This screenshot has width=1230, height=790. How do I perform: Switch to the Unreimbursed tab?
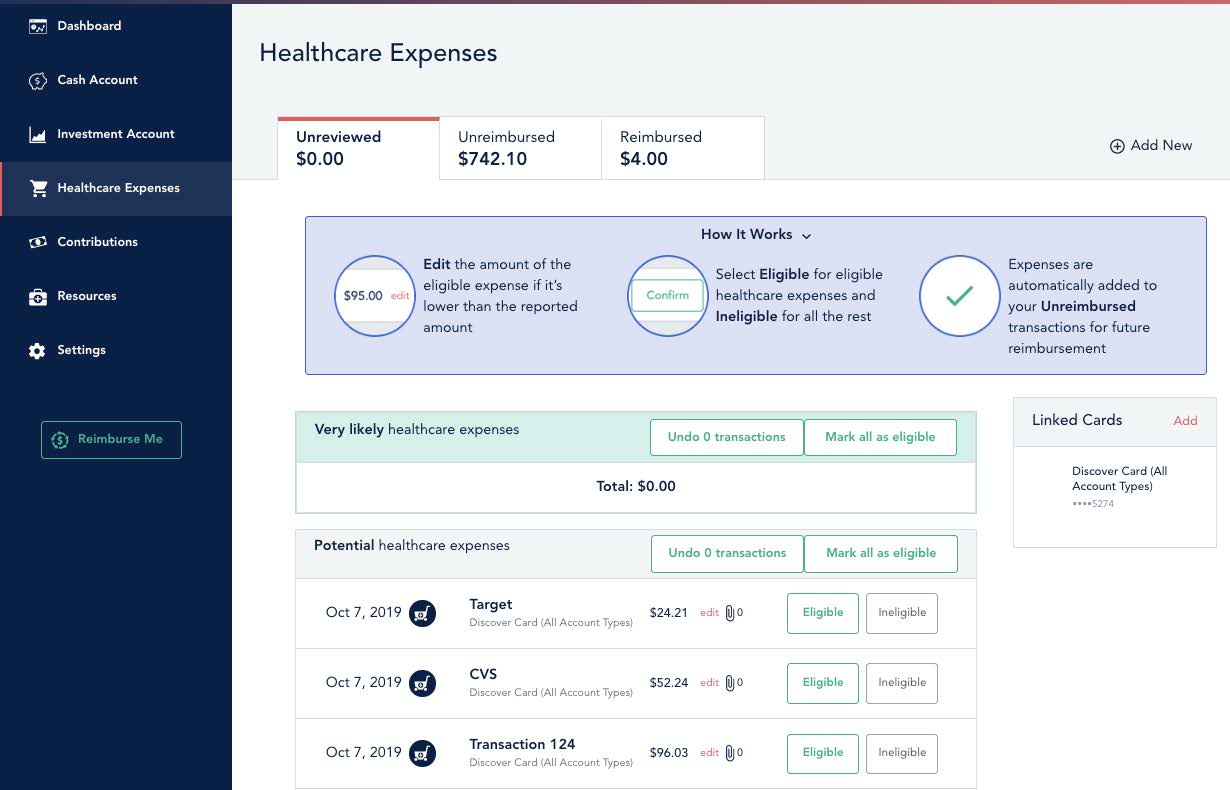[520, 148]
